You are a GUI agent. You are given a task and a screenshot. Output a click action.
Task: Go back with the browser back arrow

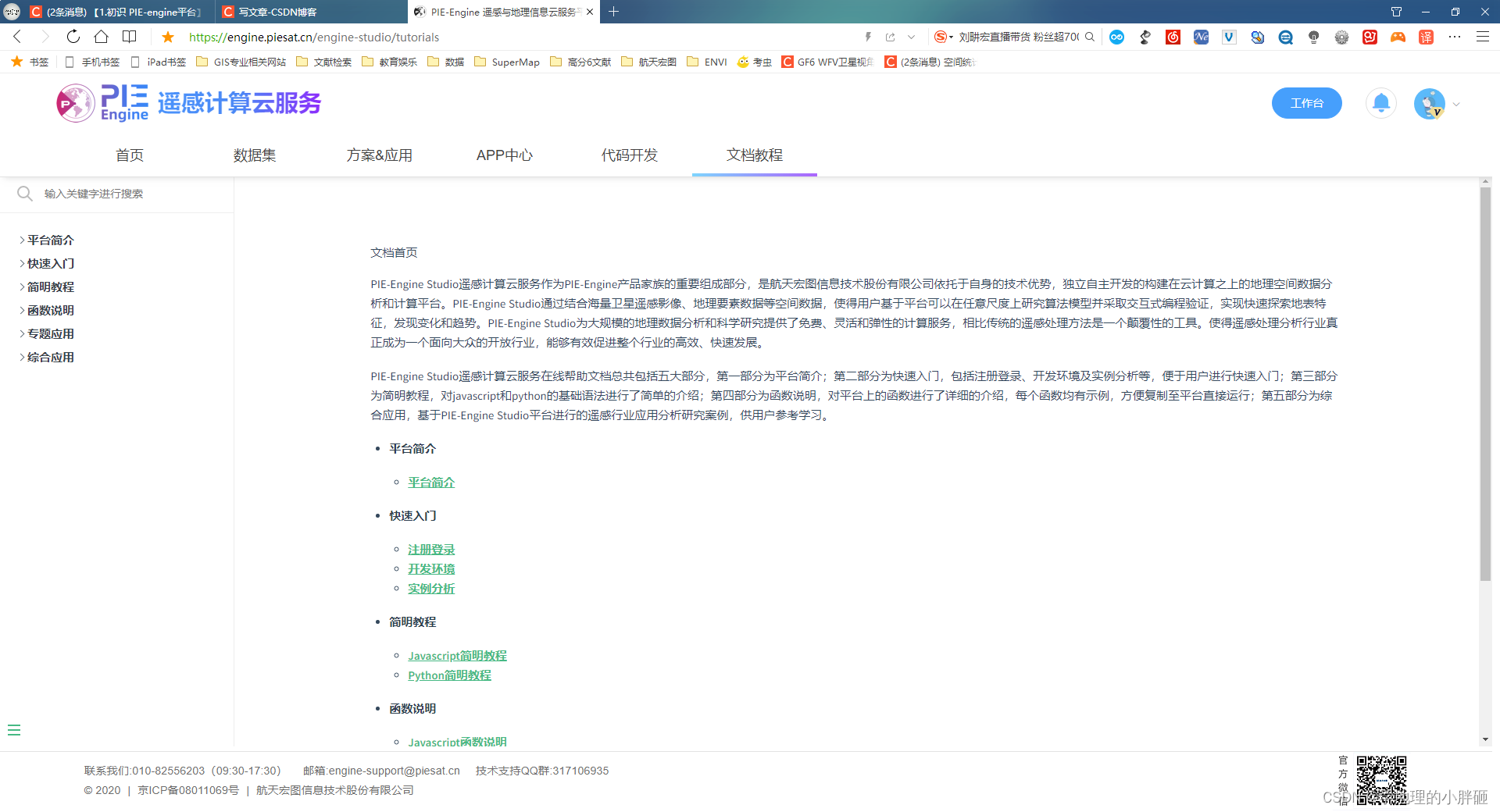(x=17, y=37)
